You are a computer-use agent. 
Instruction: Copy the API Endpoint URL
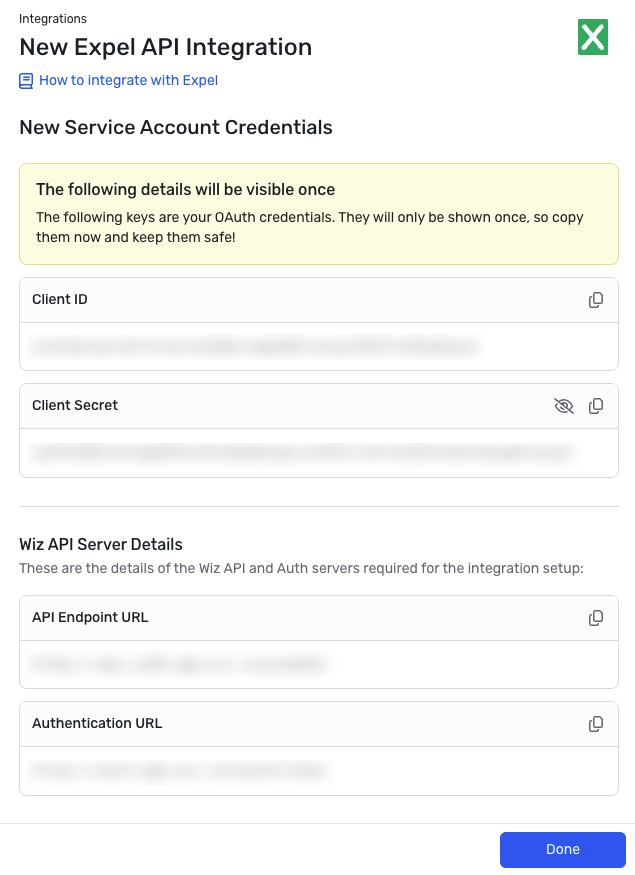[x=596, y=618]
